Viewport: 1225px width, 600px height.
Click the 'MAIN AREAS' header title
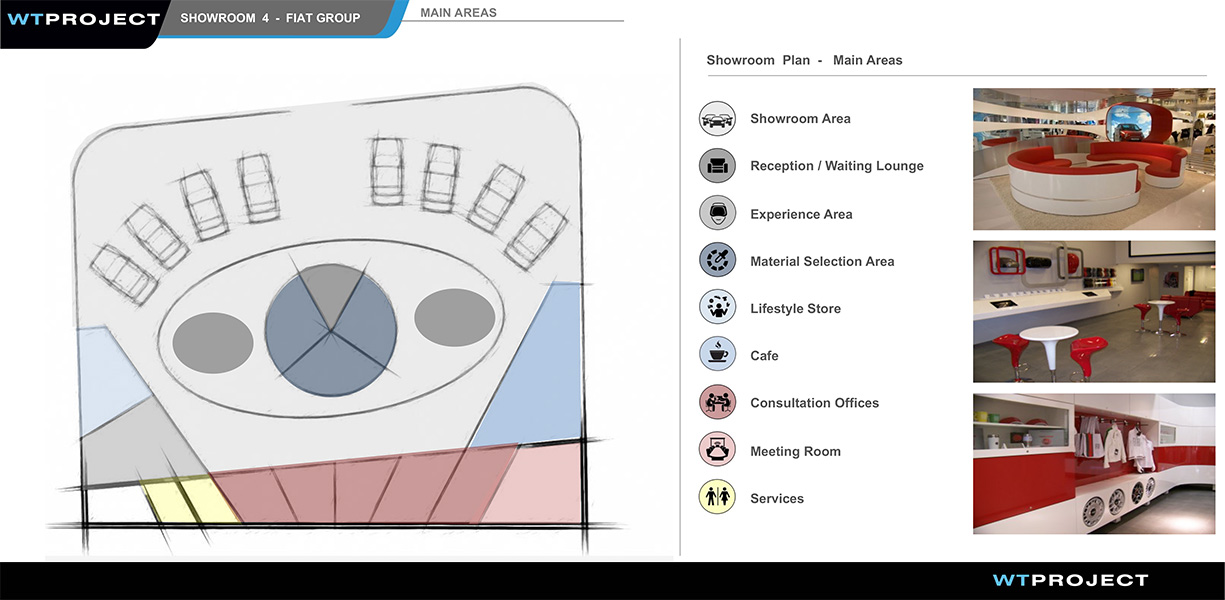coord(459,13)
